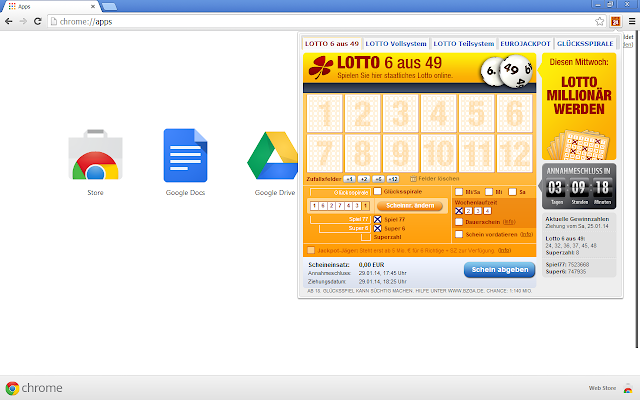Select Wochenlaufzeit 4 weeks option
Image resolution: width=640 pixels, height=400 pixels.
click(x=487, y=211)
